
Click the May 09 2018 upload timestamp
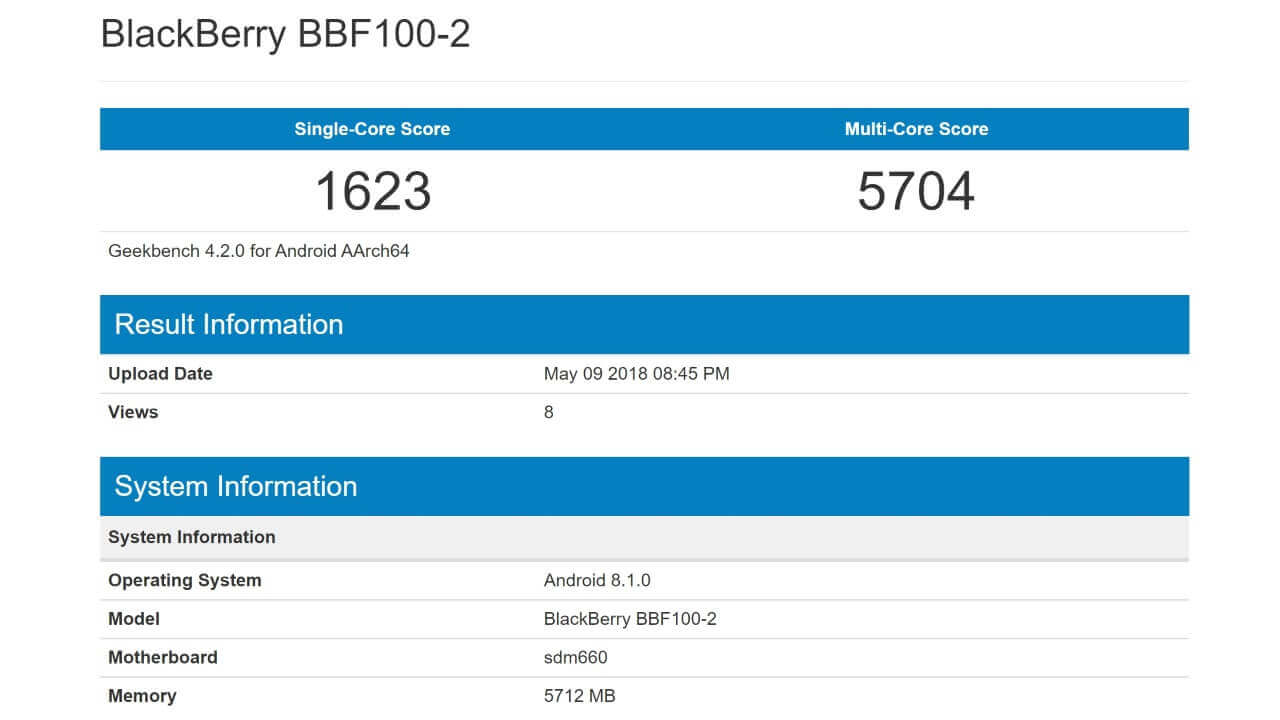coord(636,374)
